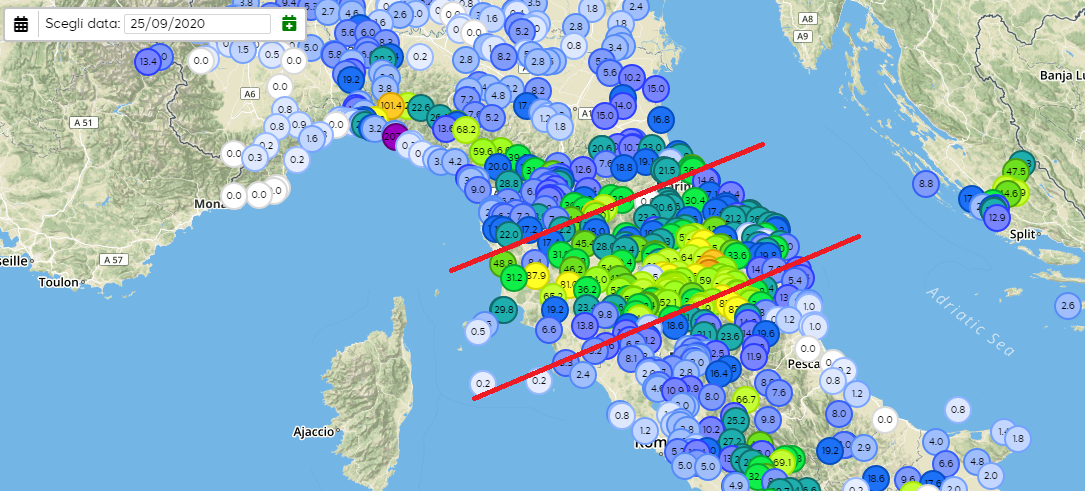
Task: Open the 13.4 marker in the Alps
Action: tap(148, 61)
